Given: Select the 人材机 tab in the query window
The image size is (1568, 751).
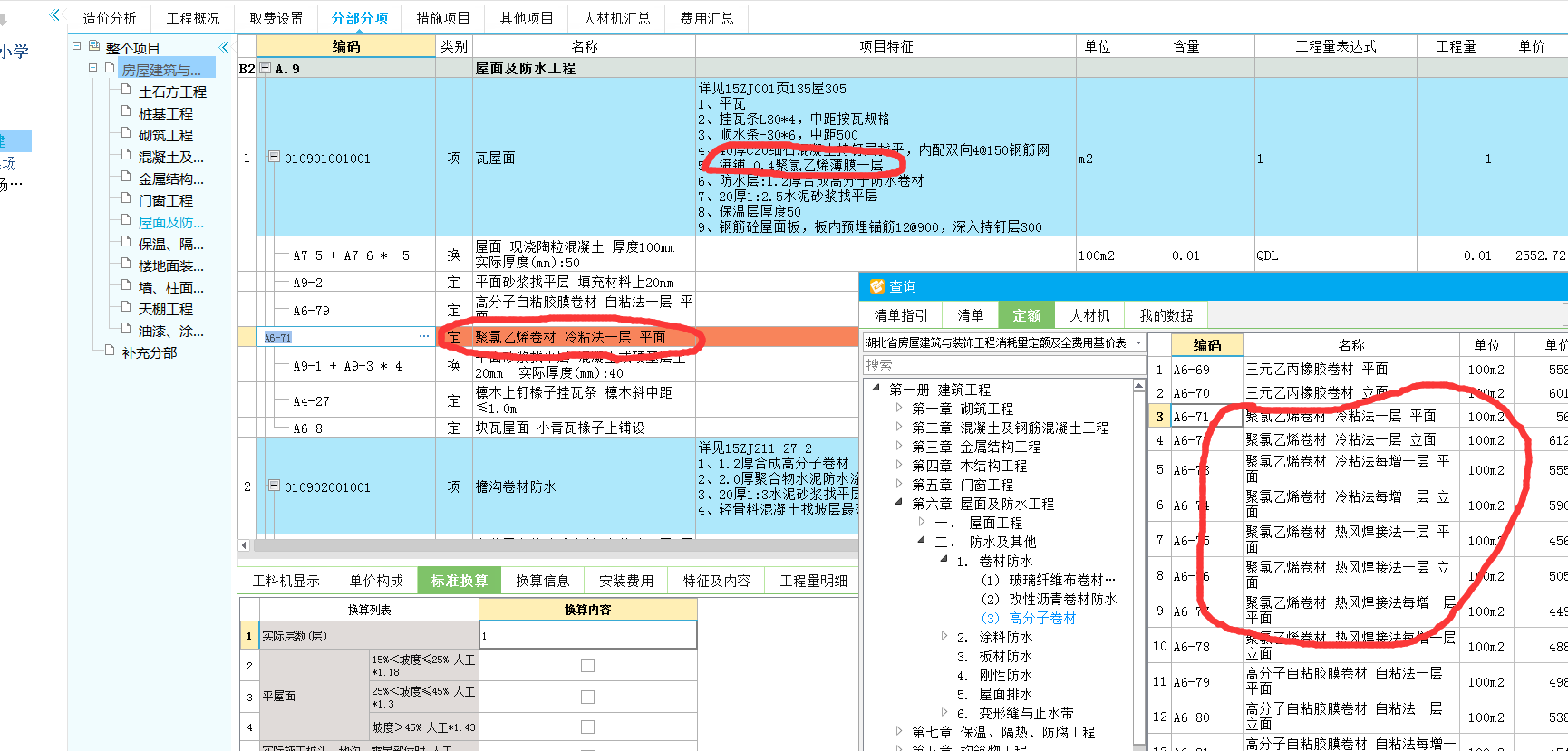Looking at the screenshot, I should point(1089,315).
